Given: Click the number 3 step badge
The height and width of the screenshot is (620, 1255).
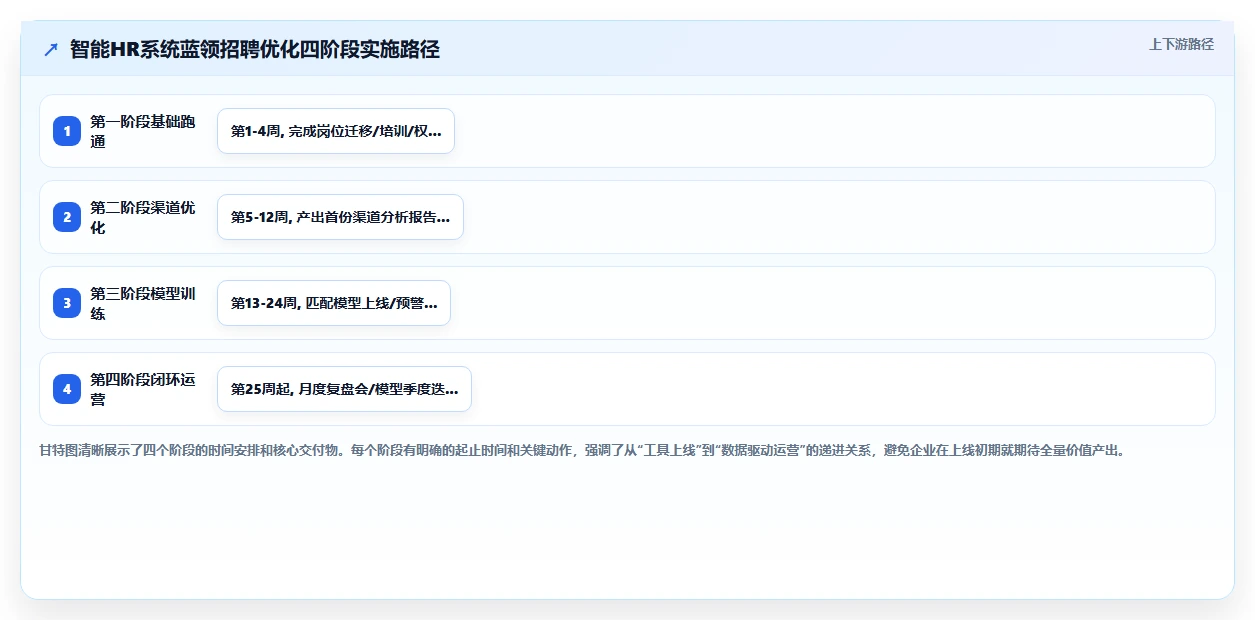Looking at the screenshot, I should (67, 303).
